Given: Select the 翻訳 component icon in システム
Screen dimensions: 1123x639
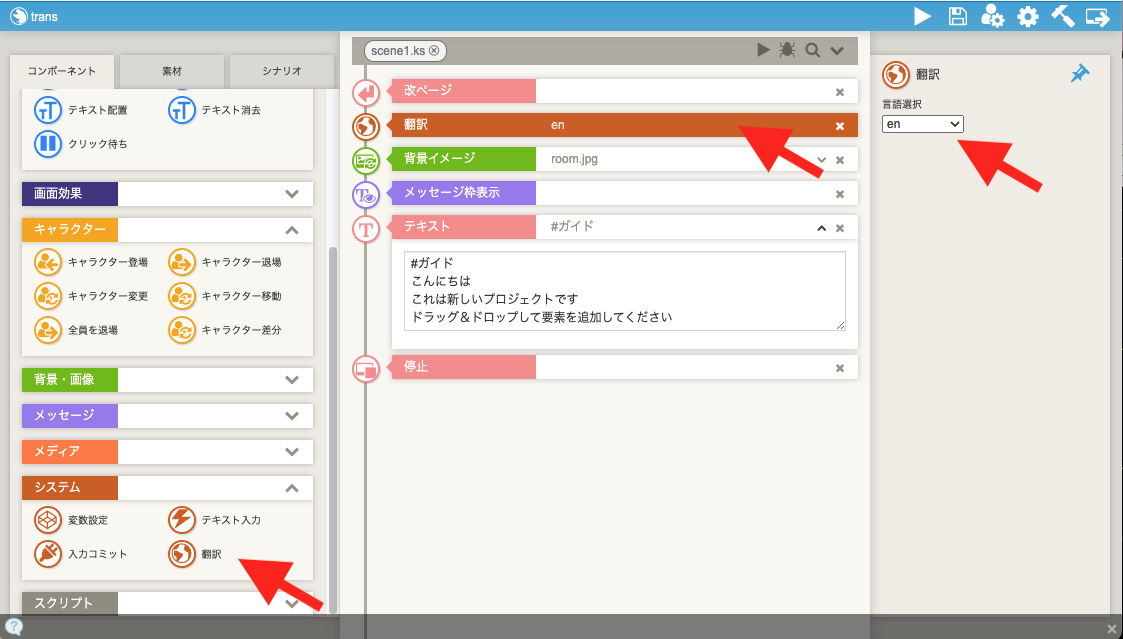Looking at the screenshot, I should point(182,553).
